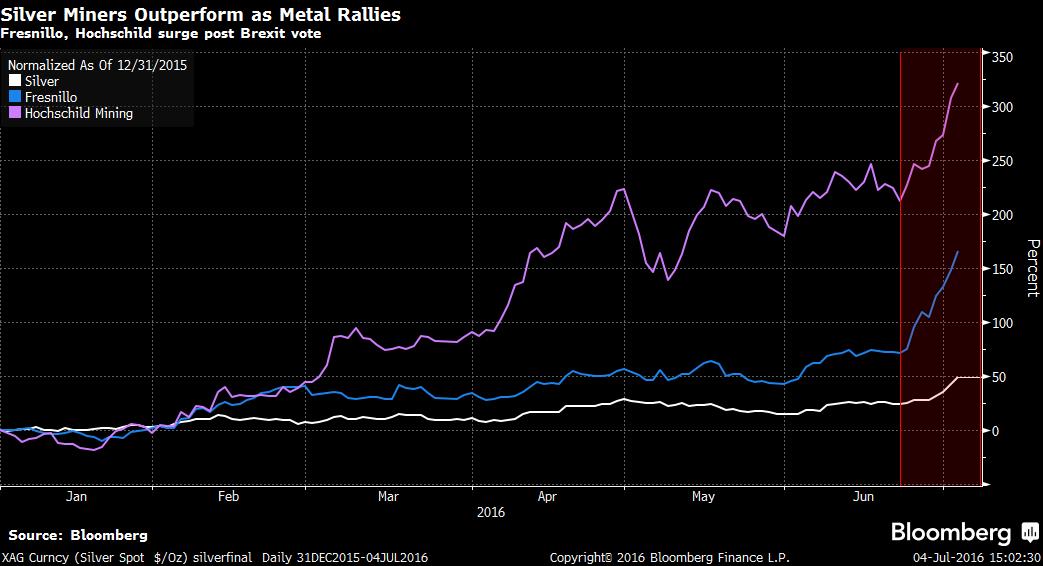Click the purple Hochschild Mining legend swatch

(x=13, y=113)
